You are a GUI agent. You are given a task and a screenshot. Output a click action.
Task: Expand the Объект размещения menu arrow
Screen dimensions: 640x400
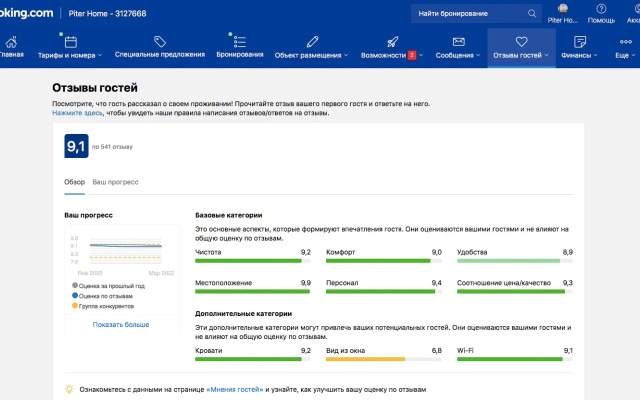[346, 56]
